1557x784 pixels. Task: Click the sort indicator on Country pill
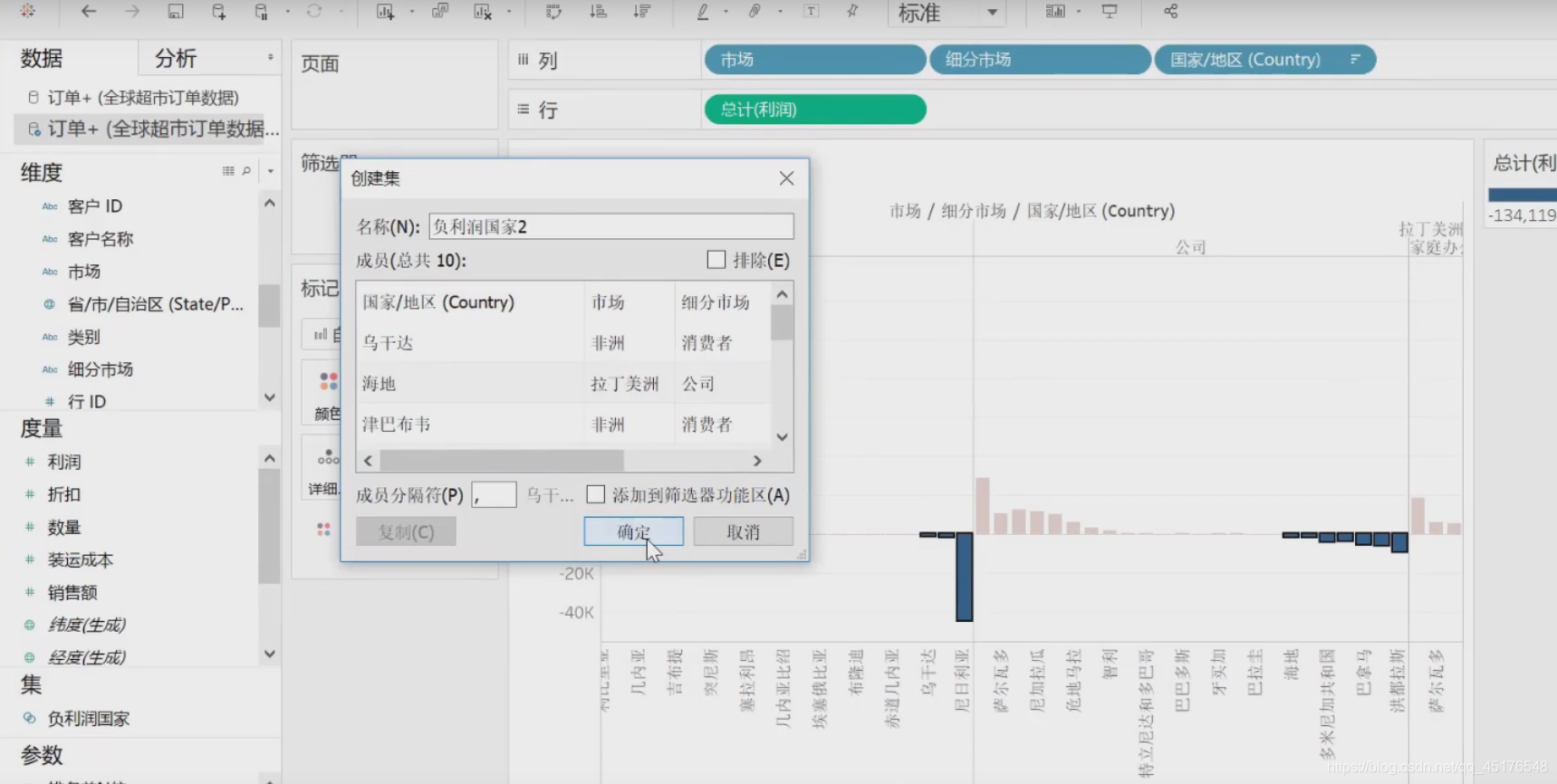(x=1355, y=60)
